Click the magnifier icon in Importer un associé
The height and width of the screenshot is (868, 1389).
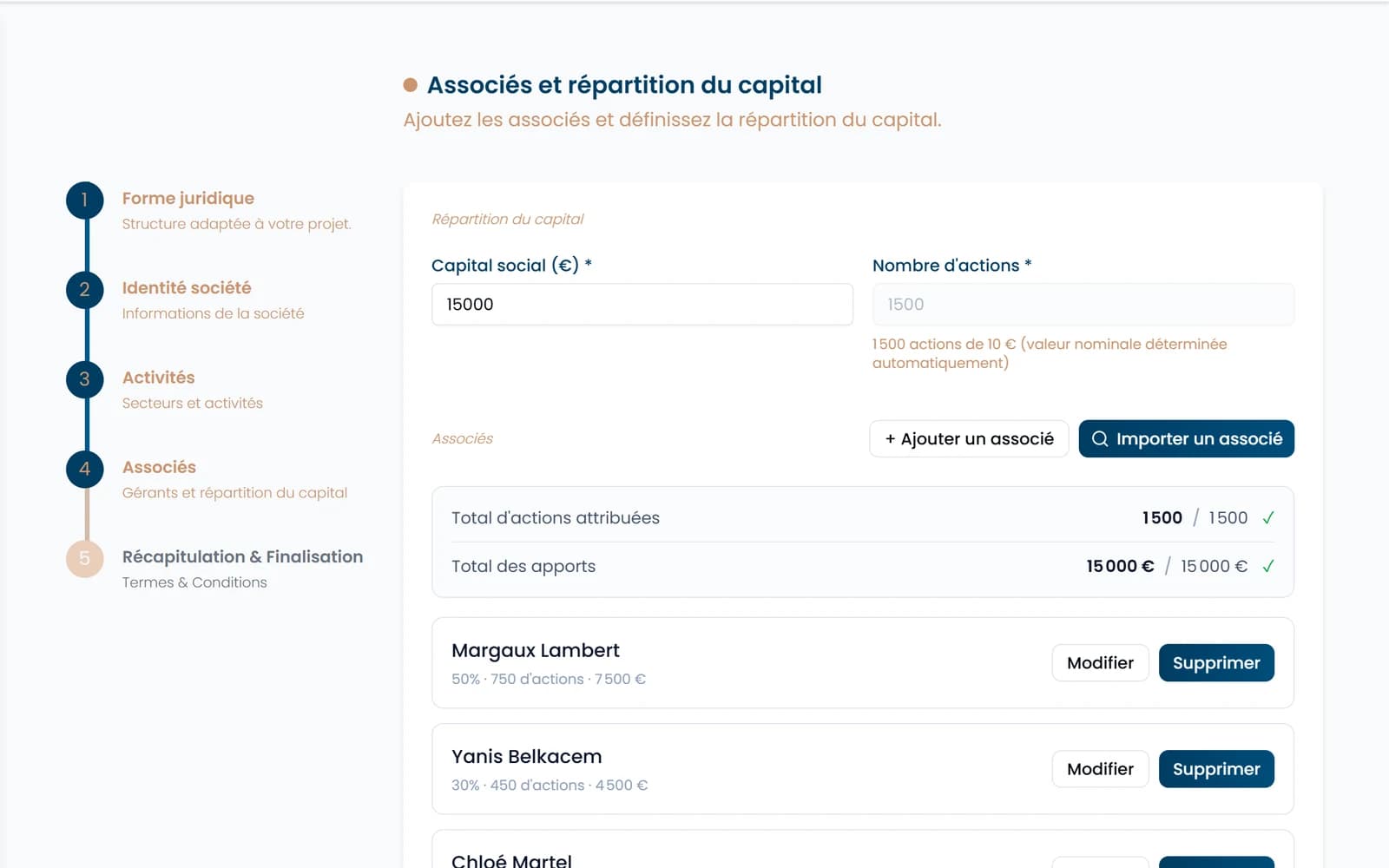(x=1100, y=439)
